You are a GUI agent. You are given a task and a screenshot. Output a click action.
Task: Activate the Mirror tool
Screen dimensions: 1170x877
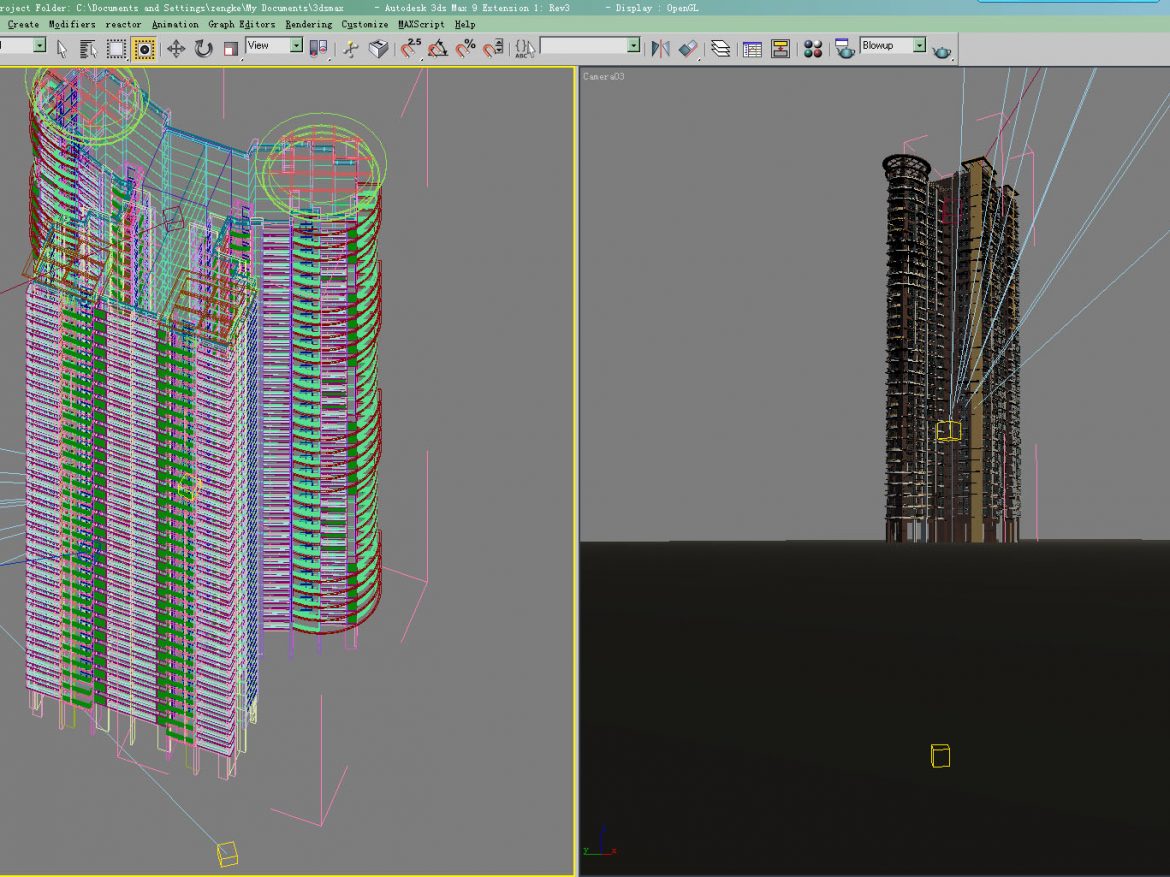pyautogui.click(x=660, y=46)
